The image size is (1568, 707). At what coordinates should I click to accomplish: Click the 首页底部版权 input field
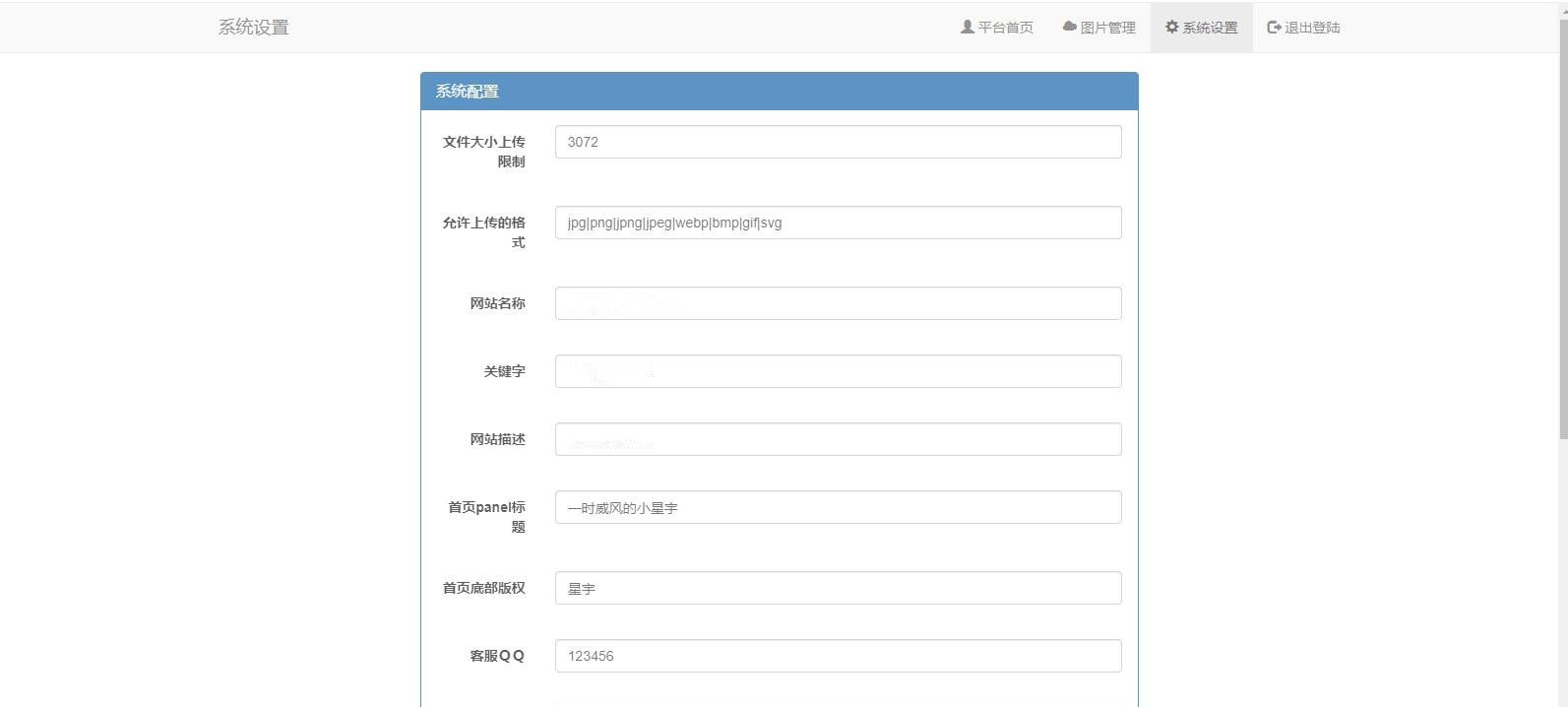[x=839, y=588]
